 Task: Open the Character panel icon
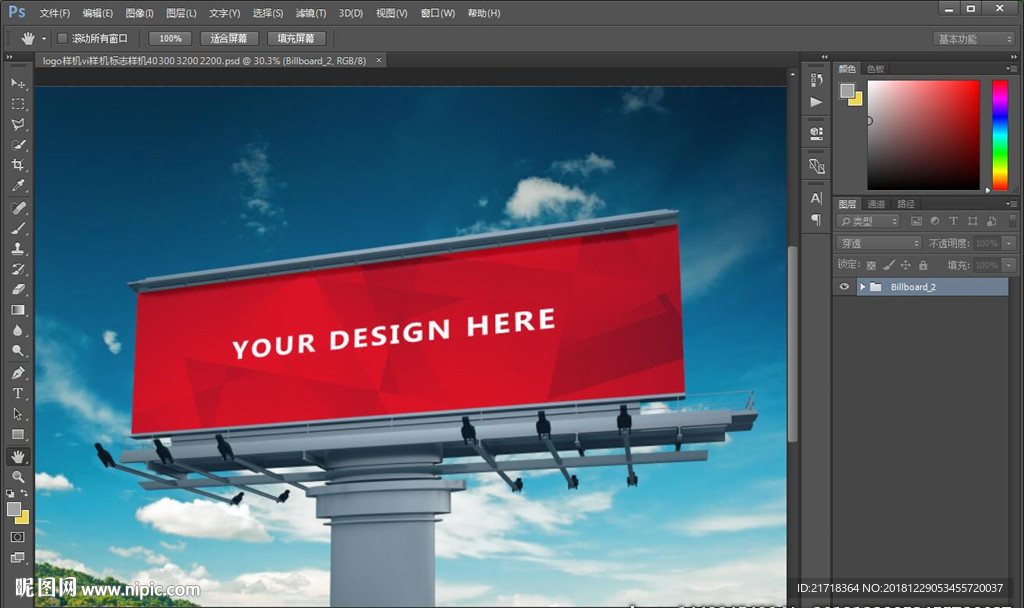pyautogui.click(x=817, y=198)
